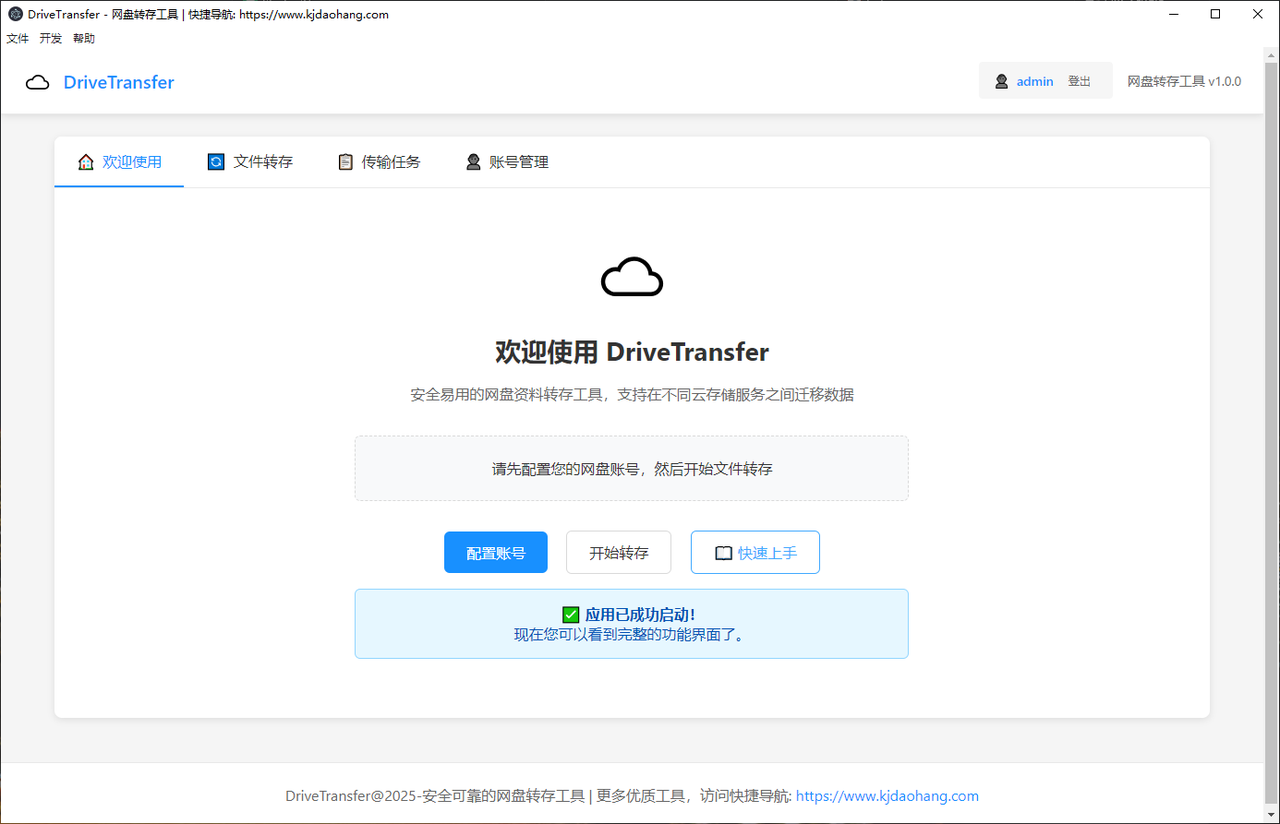Click the book icon in the 快速上手 button

723,553
